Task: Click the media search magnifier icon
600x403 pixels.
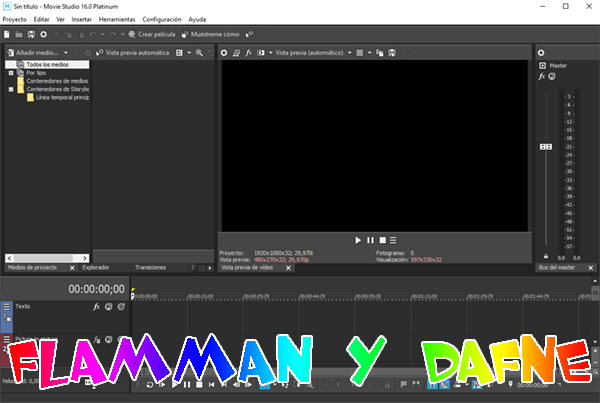Action: (199, 53)
